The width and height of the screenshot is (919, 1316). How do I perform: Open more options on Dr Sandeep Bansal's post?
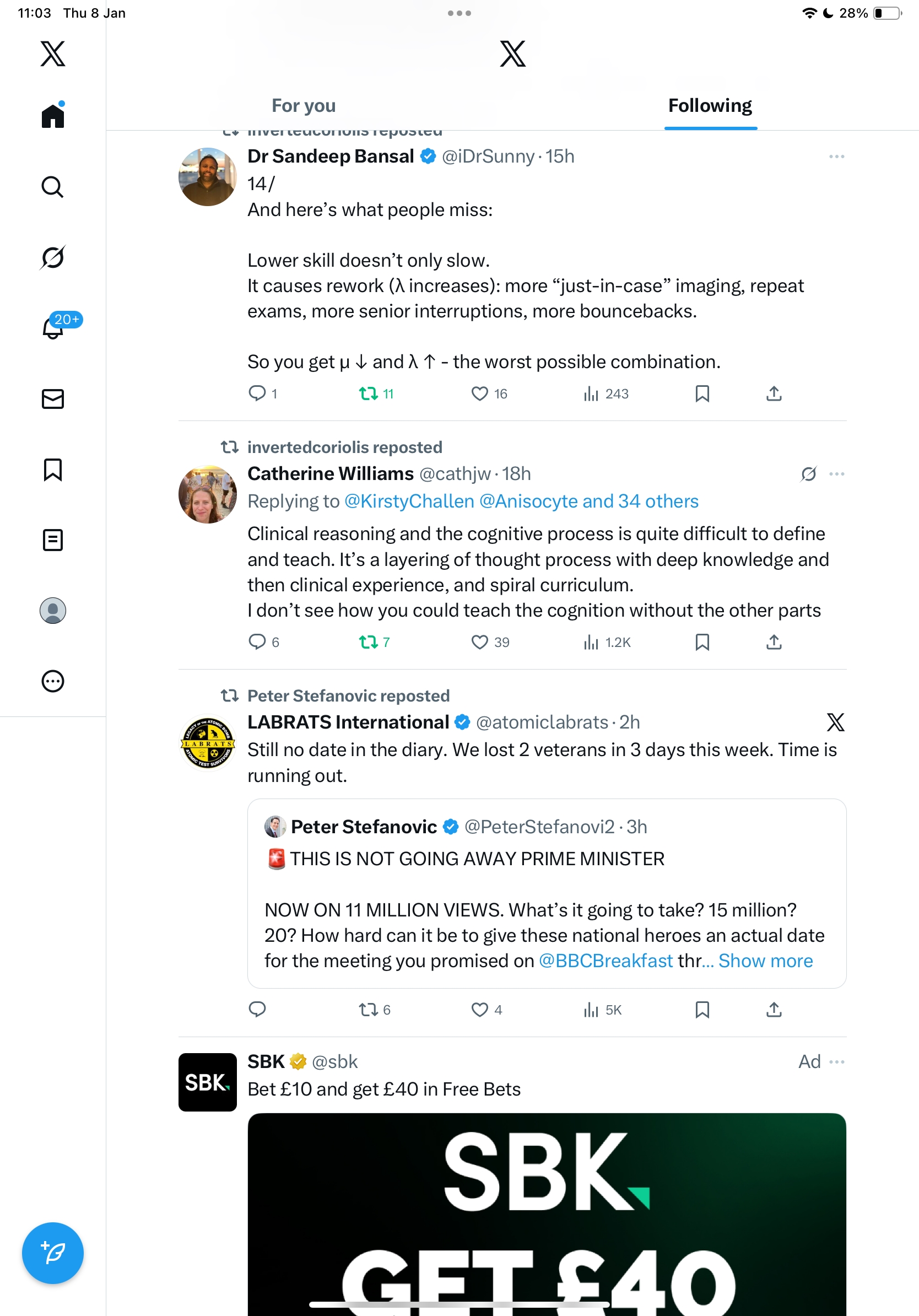(x=836, y=157)
